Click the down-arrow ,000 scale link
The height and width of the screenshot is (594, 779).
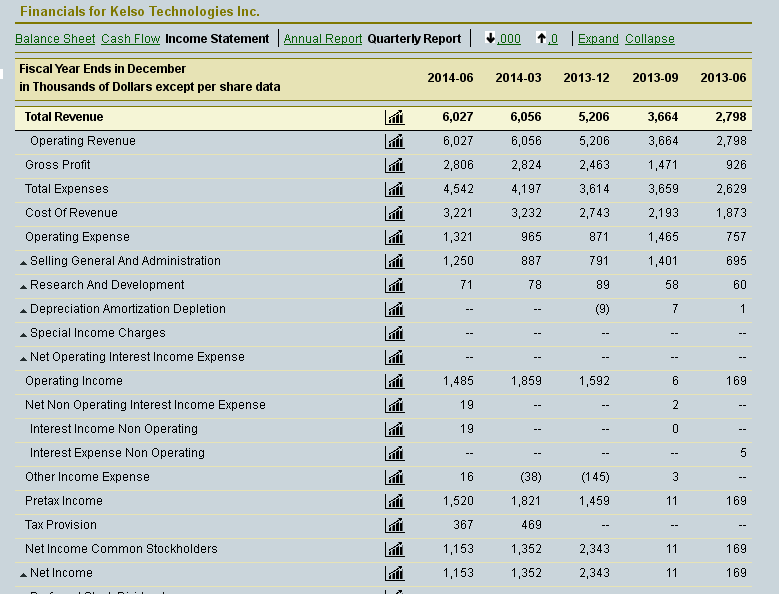503,39
